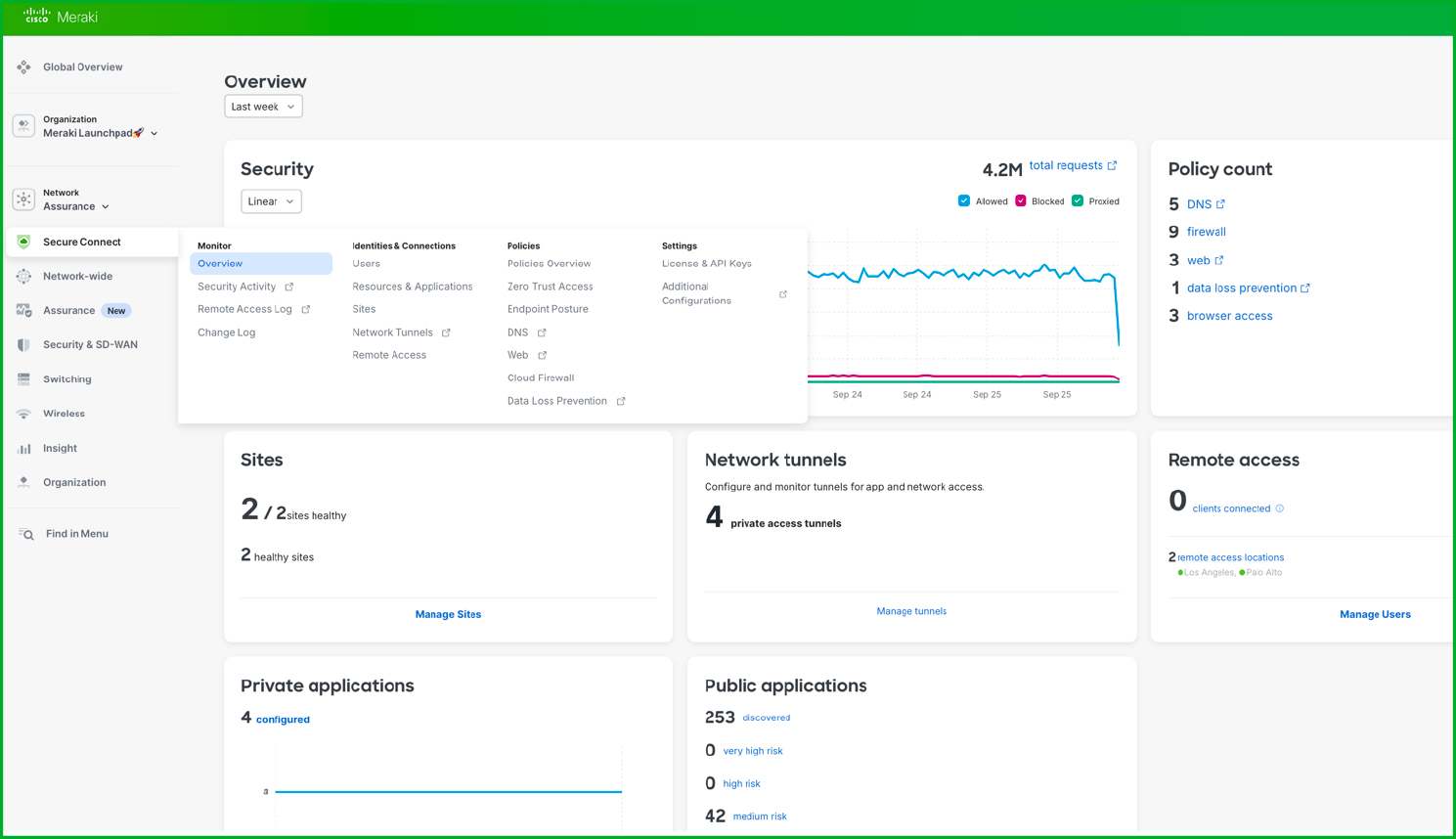
Task: Click the Manage Sites link
Action: (448, 614)
